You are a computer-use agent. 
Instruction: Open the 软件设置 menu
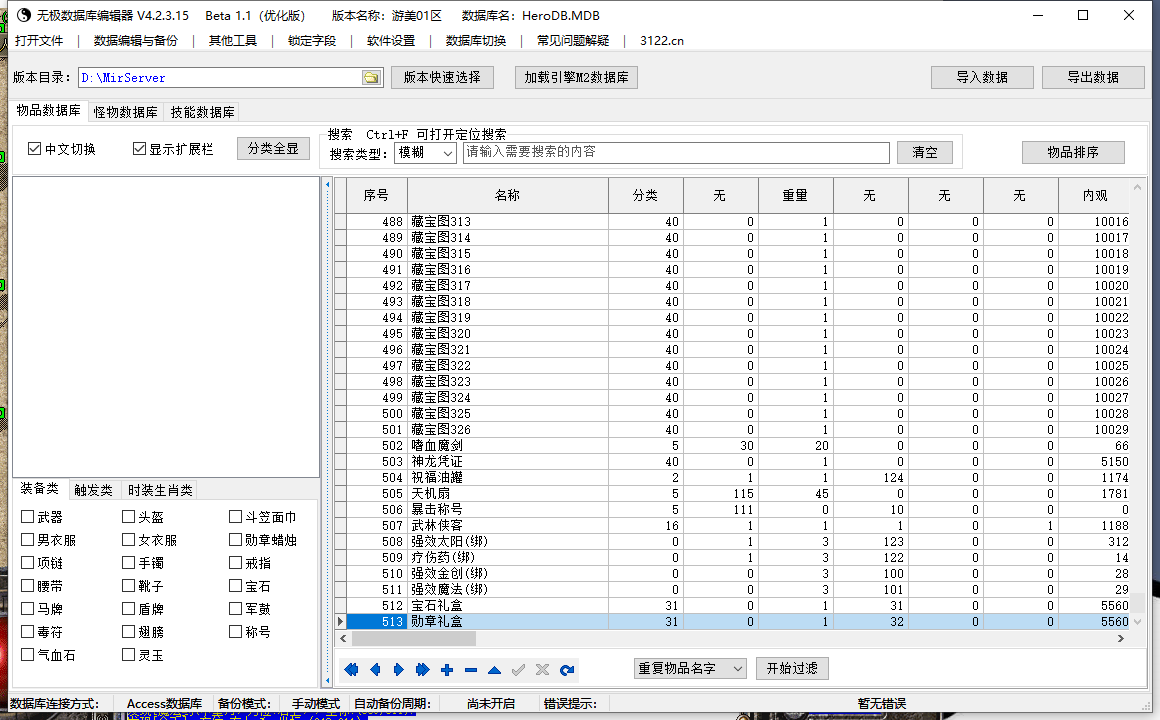click(x=391, y=41)
